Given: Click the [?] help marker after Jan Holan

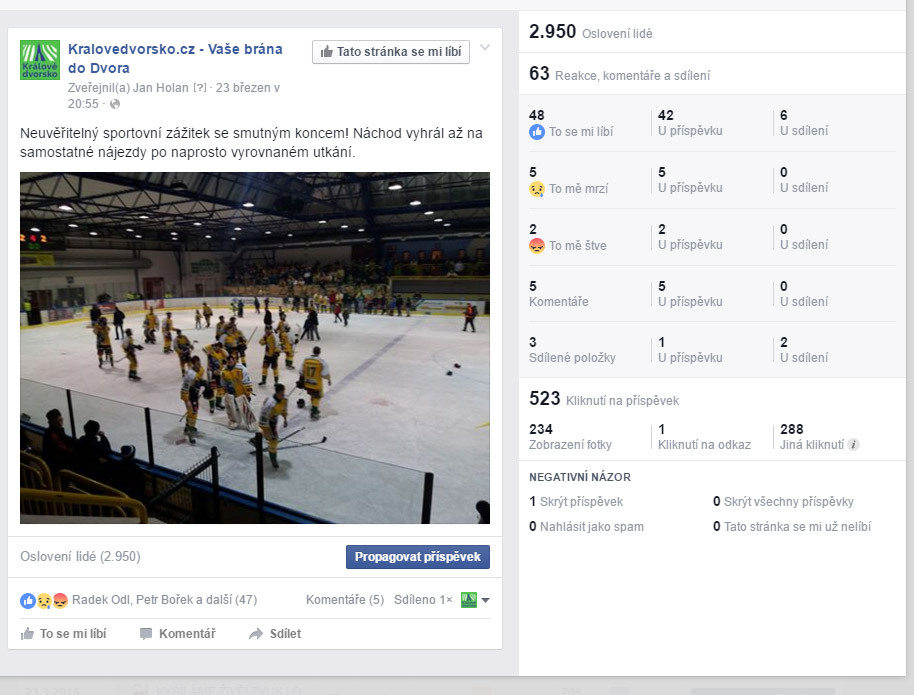Looking at the screenshot, I should (x=200, y=88).
